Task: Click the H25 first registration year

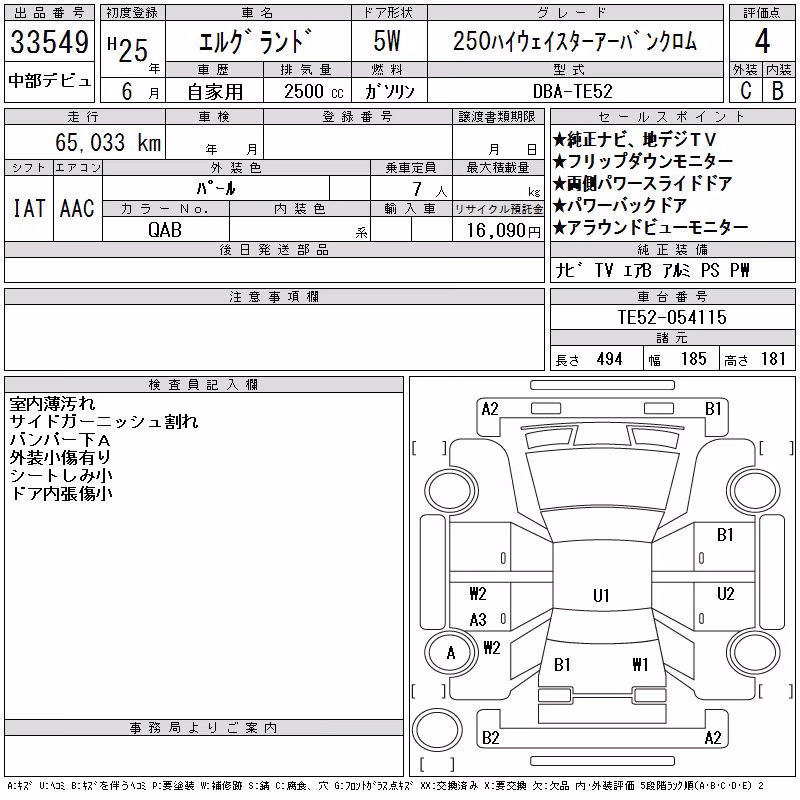Action: pos(128,51)
